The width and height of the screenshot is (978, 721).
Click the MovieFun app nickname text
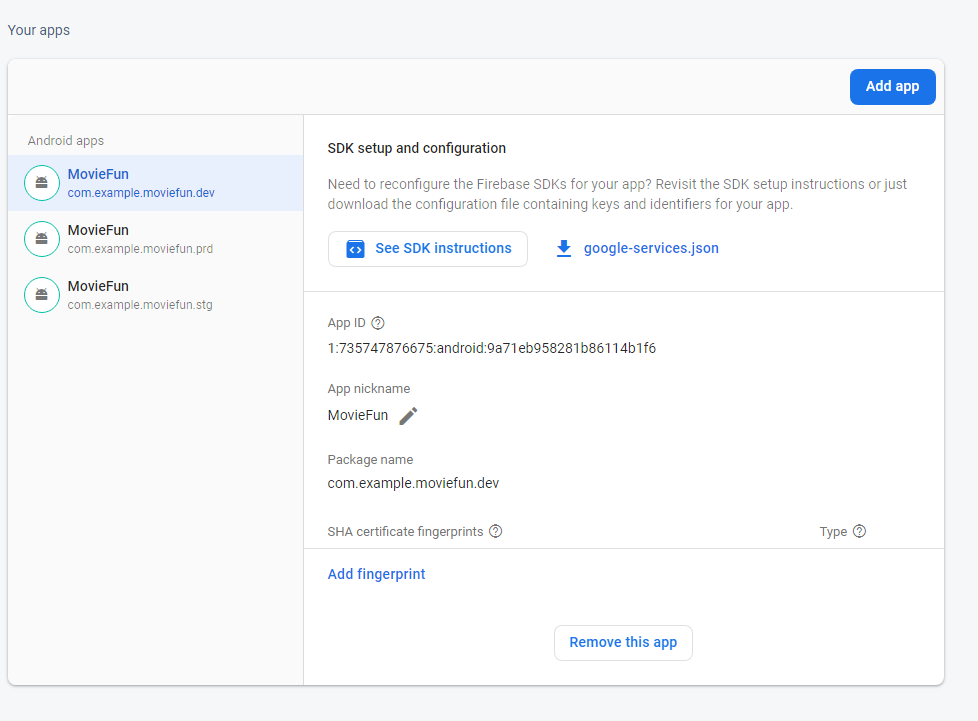(357, 415)
